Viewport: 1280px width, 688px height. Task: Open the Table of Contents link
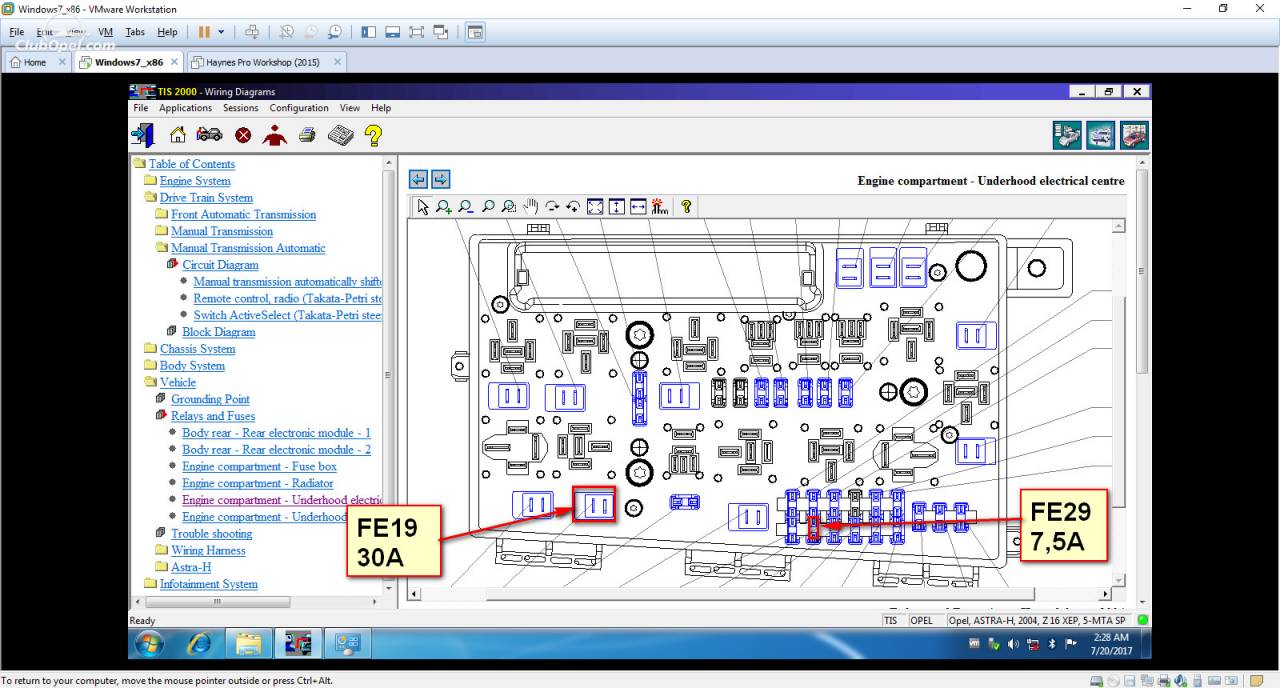(x=192, y=164)
